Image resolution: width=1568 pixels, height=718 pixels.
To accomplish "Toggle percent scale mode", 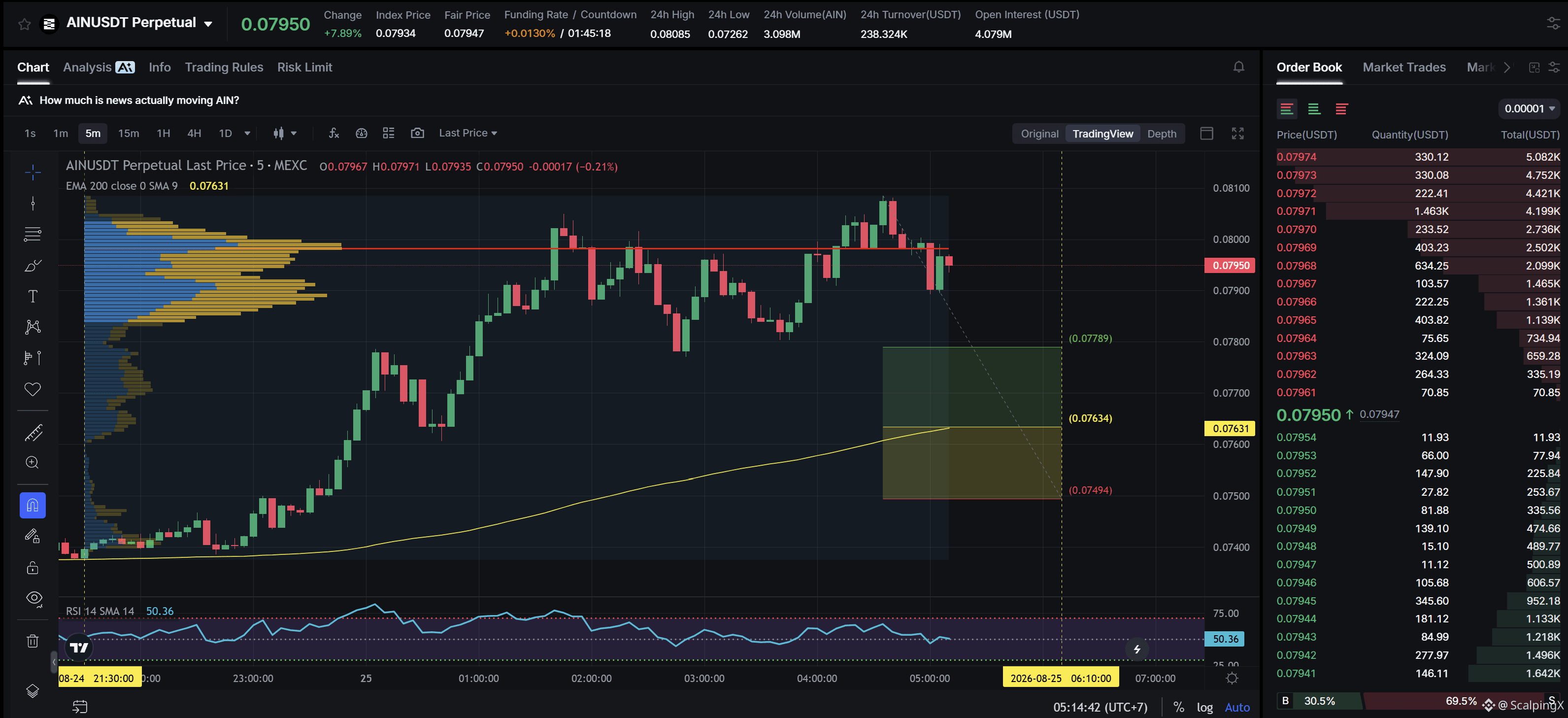I will point(1179,707).
